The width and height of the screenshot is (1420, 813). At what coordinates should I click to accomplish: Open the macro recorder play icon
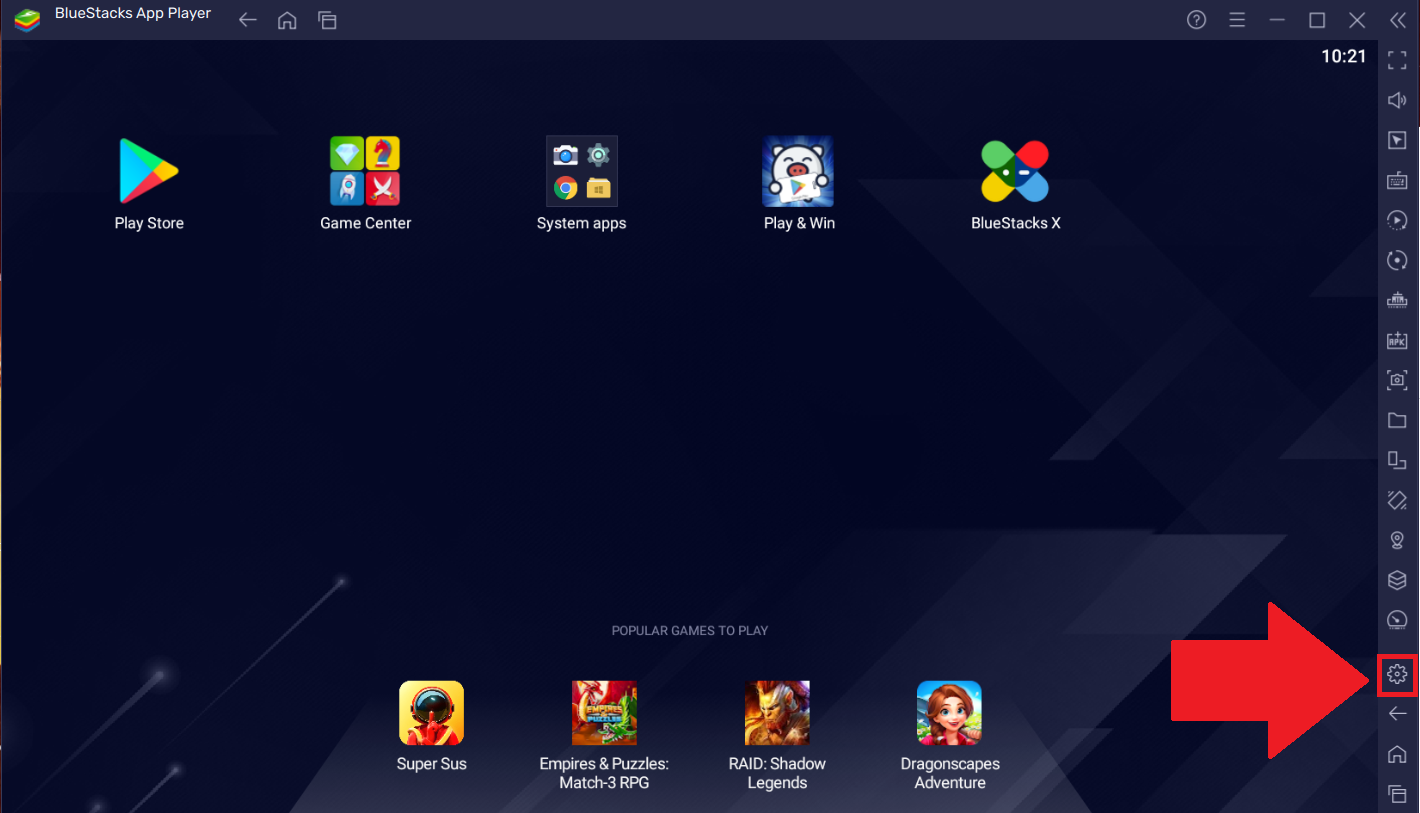pyautogui.click(x=1397, y=220)
